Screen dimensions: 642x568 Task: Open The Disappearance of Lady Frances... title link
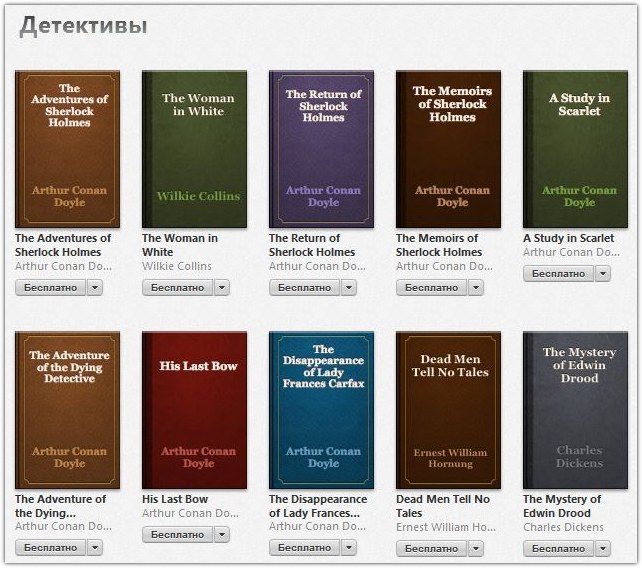[x=318, y=506]
